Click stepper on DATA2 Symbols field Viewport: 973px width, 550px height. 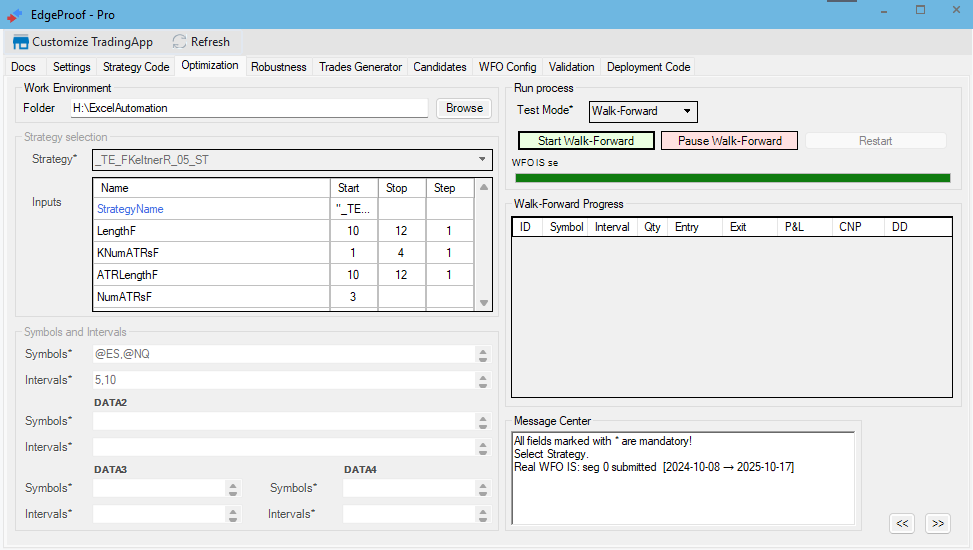pyautogui.click(x=483, y=422)
